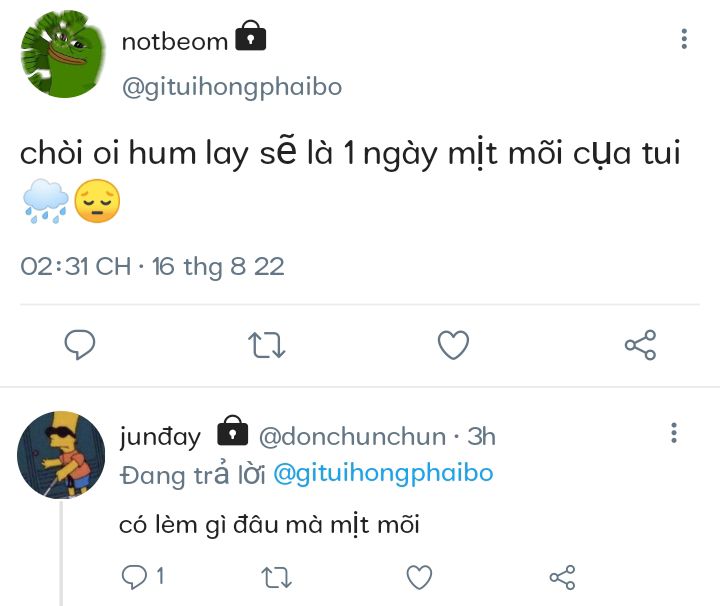The height and width of the screenshot is (606, 720).
Task: Reply to notbeom's main tweet
Action: 80,345
